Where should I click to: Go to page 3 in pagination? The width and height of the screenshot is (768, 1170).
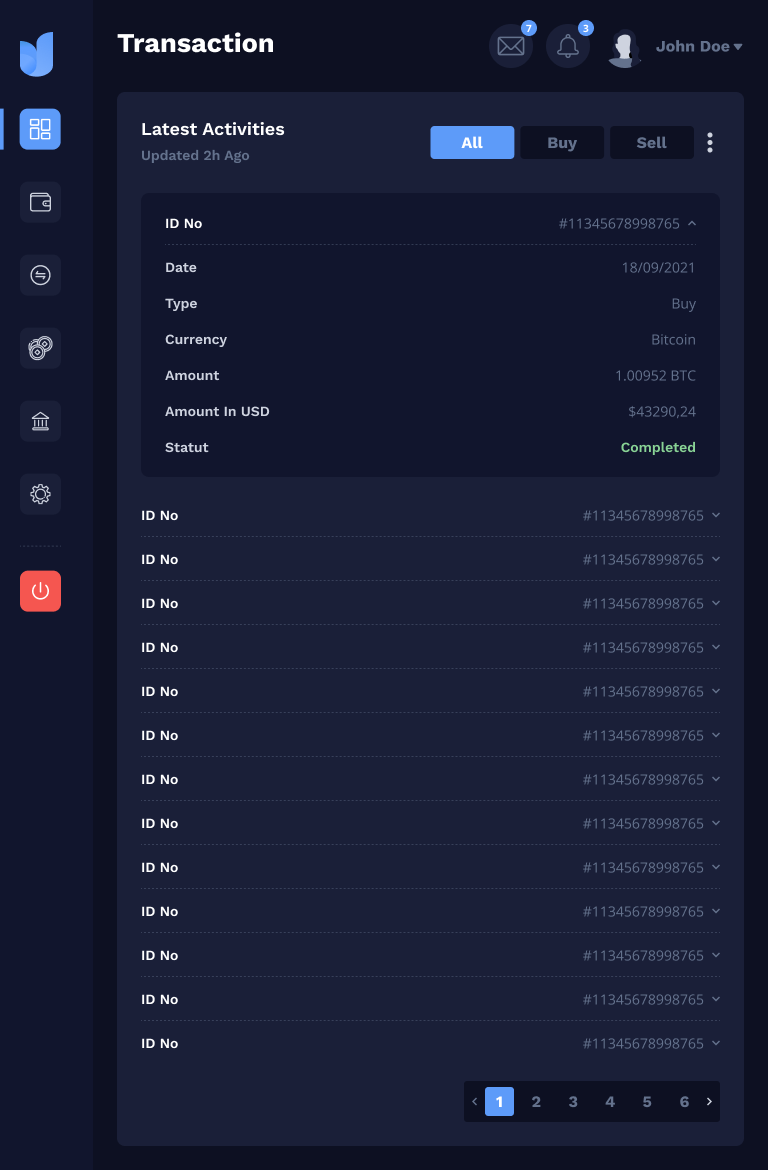tap(573, 1102)
